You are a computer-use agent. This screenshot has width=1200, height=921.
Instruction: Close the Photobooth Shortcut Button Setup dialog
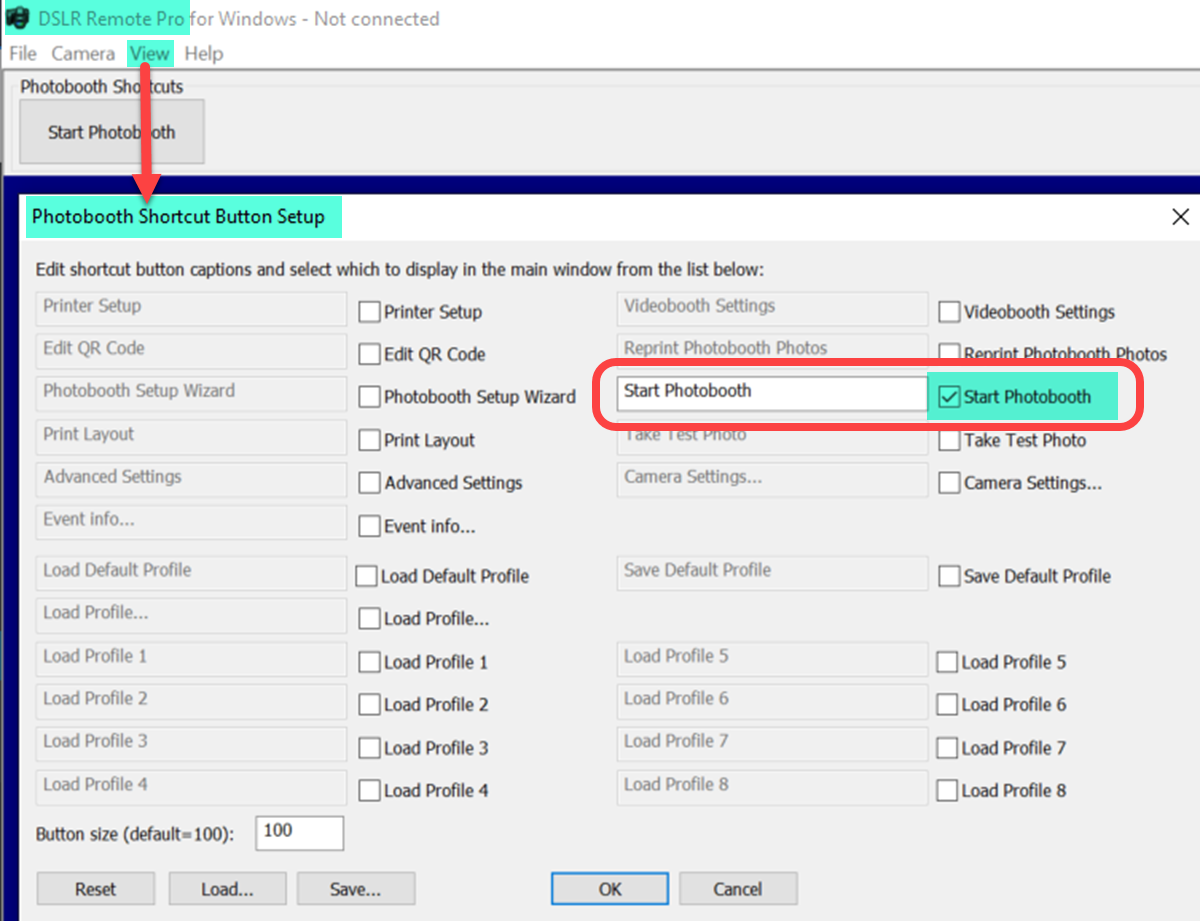click(1180, 217)
